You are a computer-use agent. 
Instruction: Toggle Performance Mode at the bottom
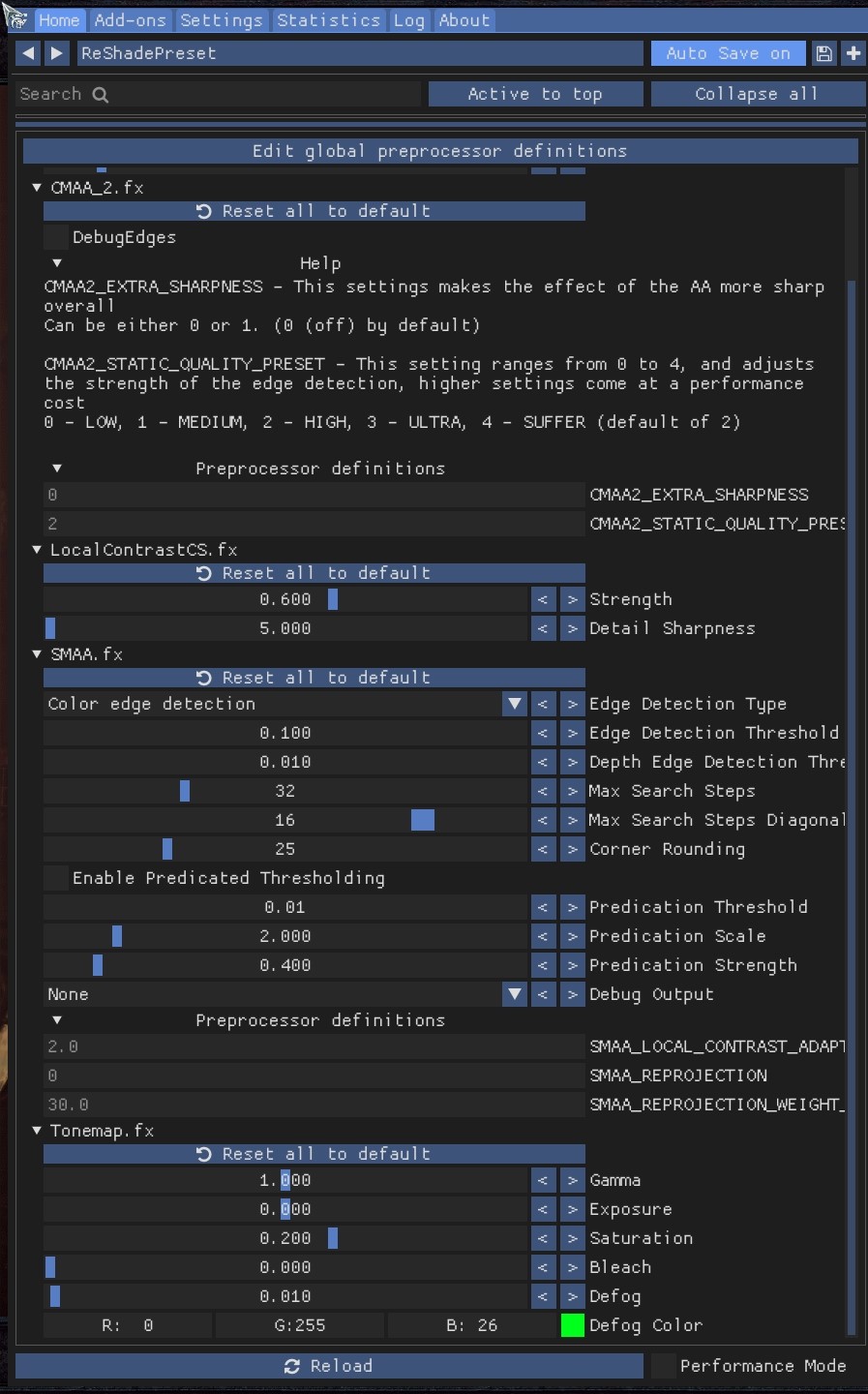tap(665, 1366)
